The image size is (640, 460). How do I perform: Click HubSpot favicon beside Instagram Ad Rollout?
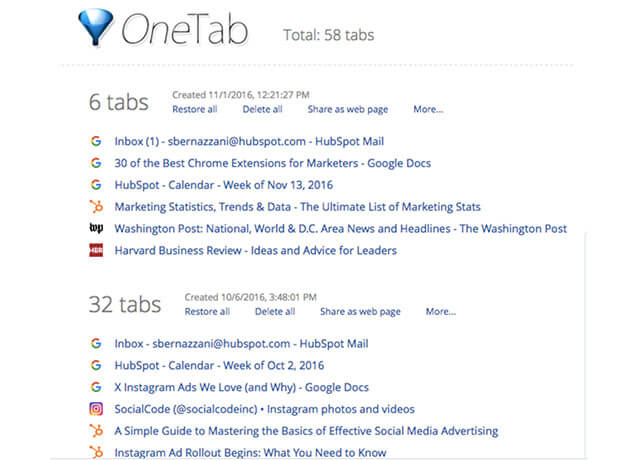(x=96, y=453)
